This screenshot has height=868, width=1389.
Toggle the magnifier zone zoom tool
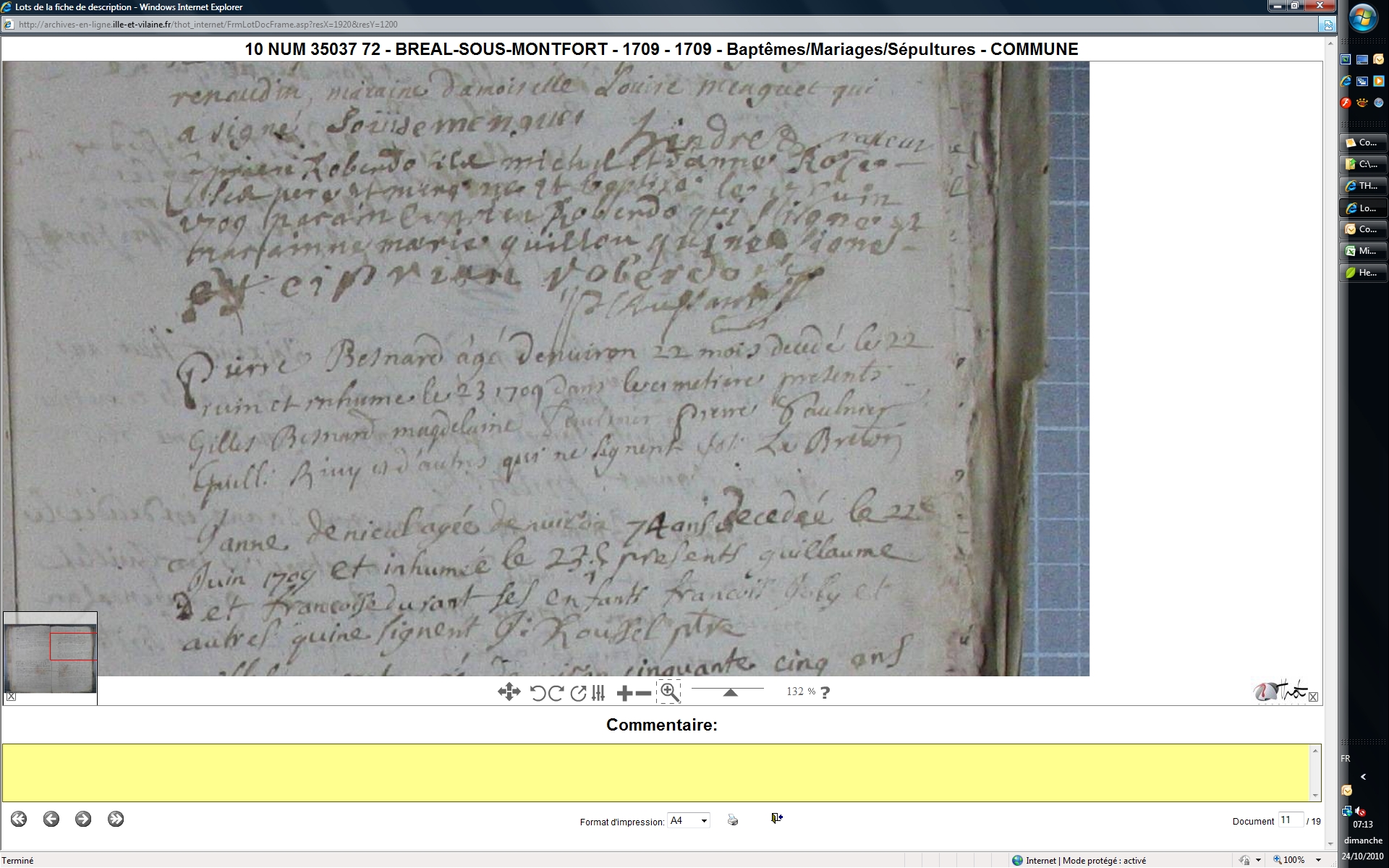point(669,692)
